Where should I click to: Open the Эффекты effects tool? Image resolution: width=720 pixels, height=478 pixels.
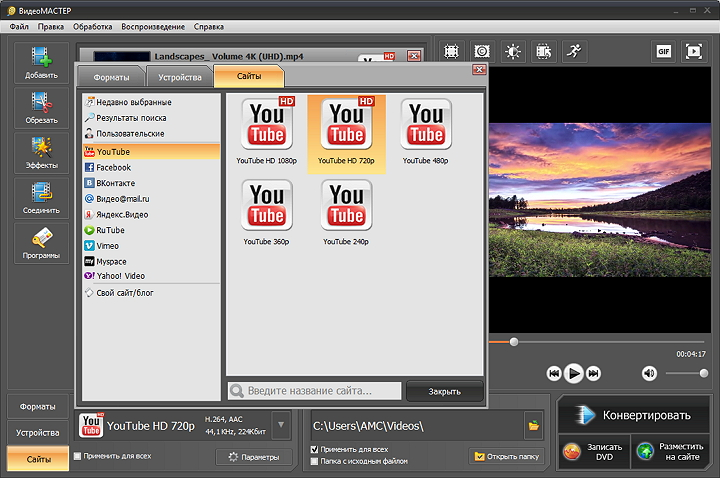(x=41, y=153)
